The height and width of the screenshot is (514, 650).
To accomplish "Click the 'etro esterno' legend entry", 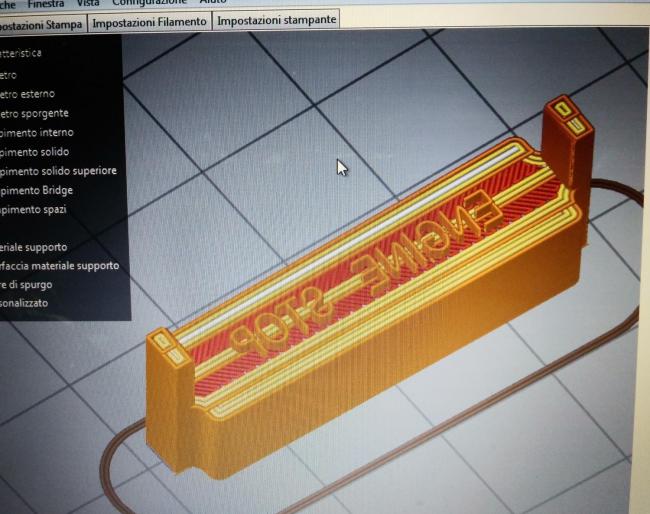I will tap(27, 94).
